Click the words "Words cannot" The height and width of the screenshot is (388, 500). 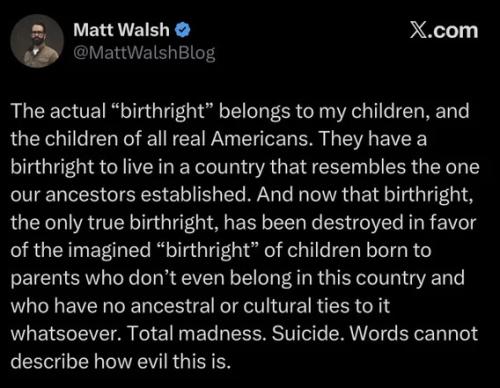click(x=414, y=333)
